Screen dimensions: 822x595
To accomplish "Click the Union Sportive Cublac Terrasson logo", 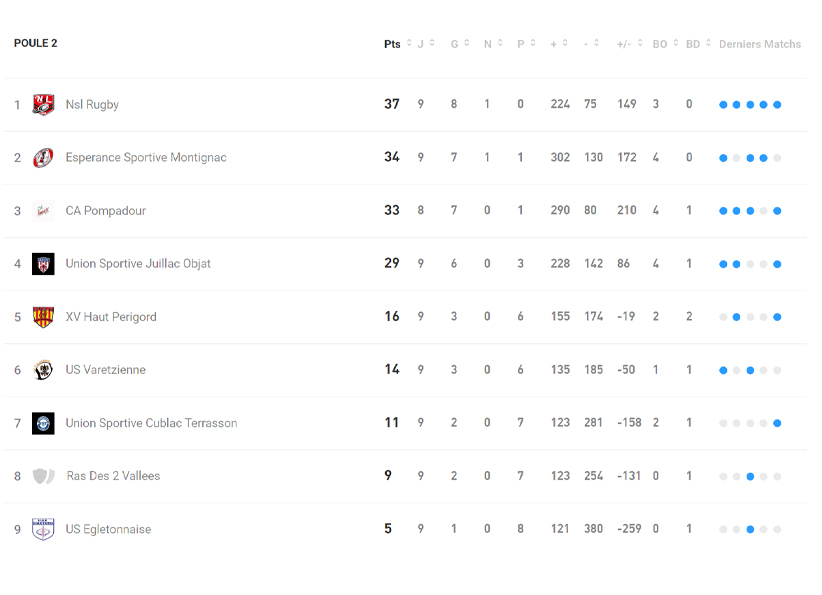I will tap(43, 423).
